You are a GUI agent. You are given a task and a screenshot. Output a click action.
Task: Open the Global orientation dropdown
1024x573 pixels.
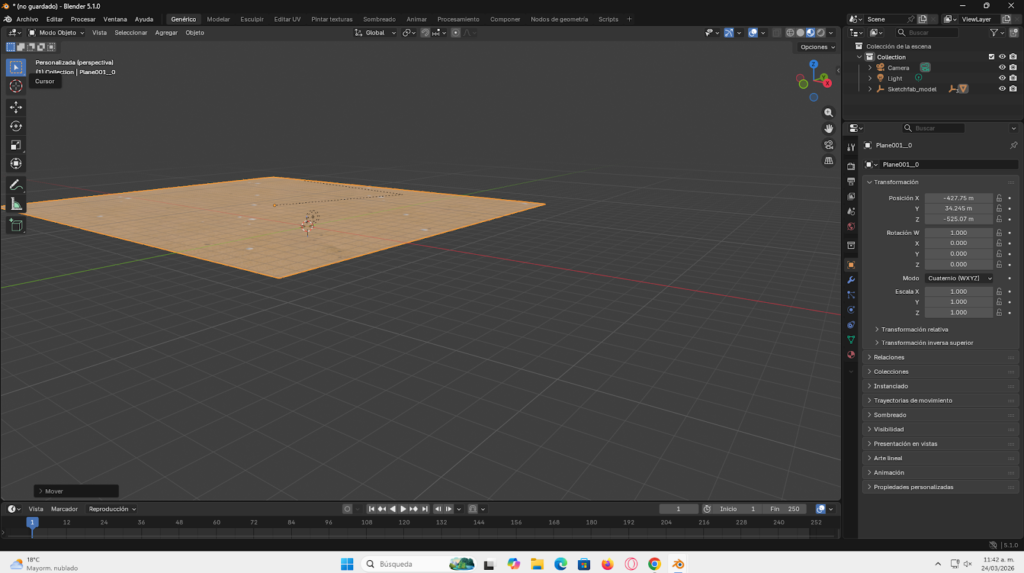(376, 33)
